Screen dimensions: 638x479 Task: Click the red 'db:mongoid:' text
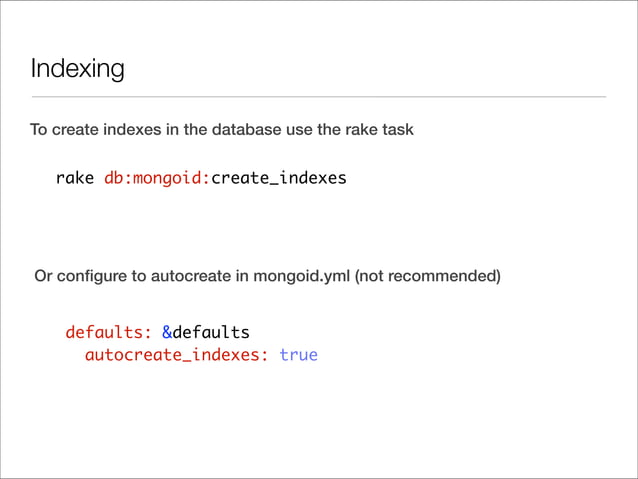click(157, 179)
